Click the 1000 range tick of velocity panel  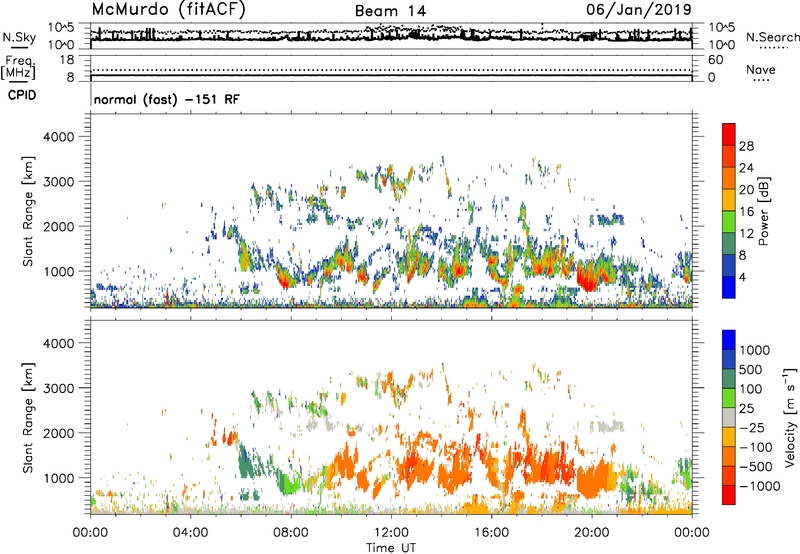(x=58, y=478)
